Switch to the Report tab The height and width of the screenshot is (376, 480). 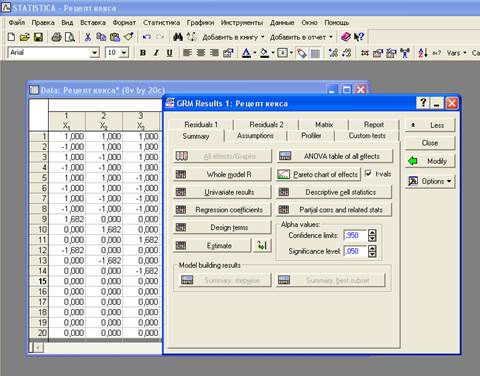tap(374, 124)
